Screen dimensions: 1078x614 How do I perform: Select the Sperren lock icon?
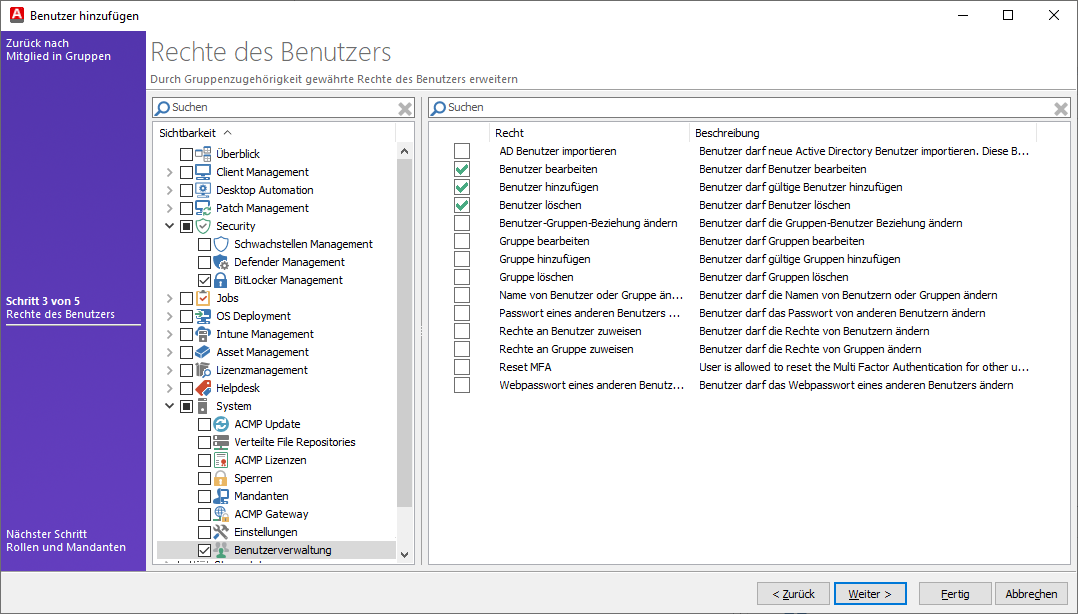point(220,477)
